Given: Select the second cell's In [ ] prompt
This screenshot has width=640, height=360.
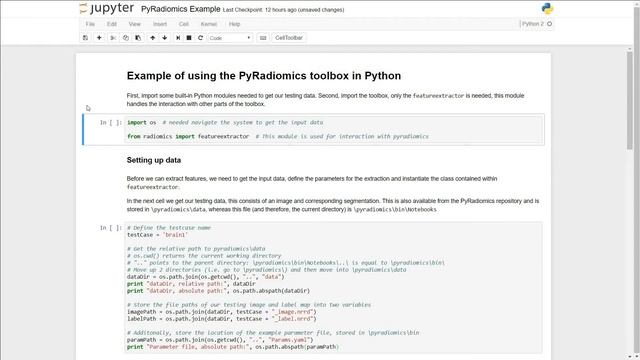Looking at the screenshot, I should click(x=111, y=228).
